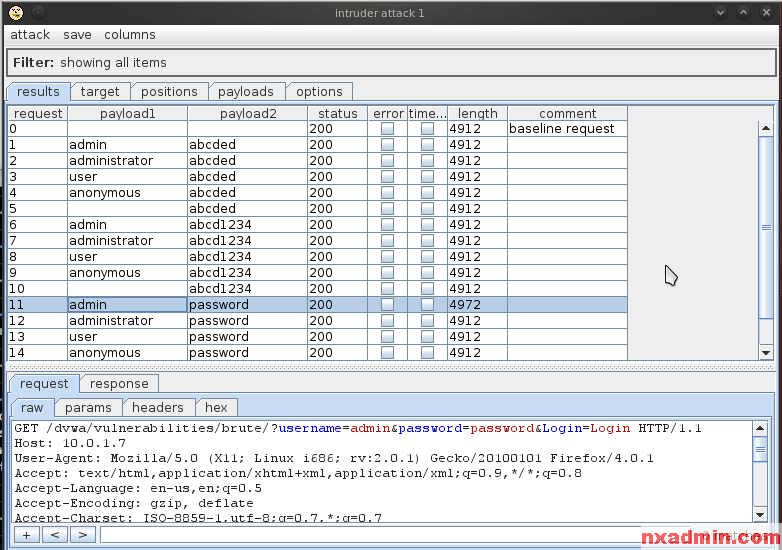Select the raw view tab
782x550 pixels.
click(x=32, y=407)
